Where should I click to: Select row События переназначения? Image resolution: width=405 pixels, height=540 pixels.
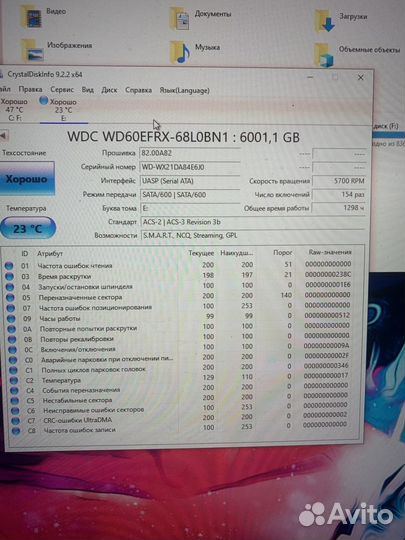[179, 389]
